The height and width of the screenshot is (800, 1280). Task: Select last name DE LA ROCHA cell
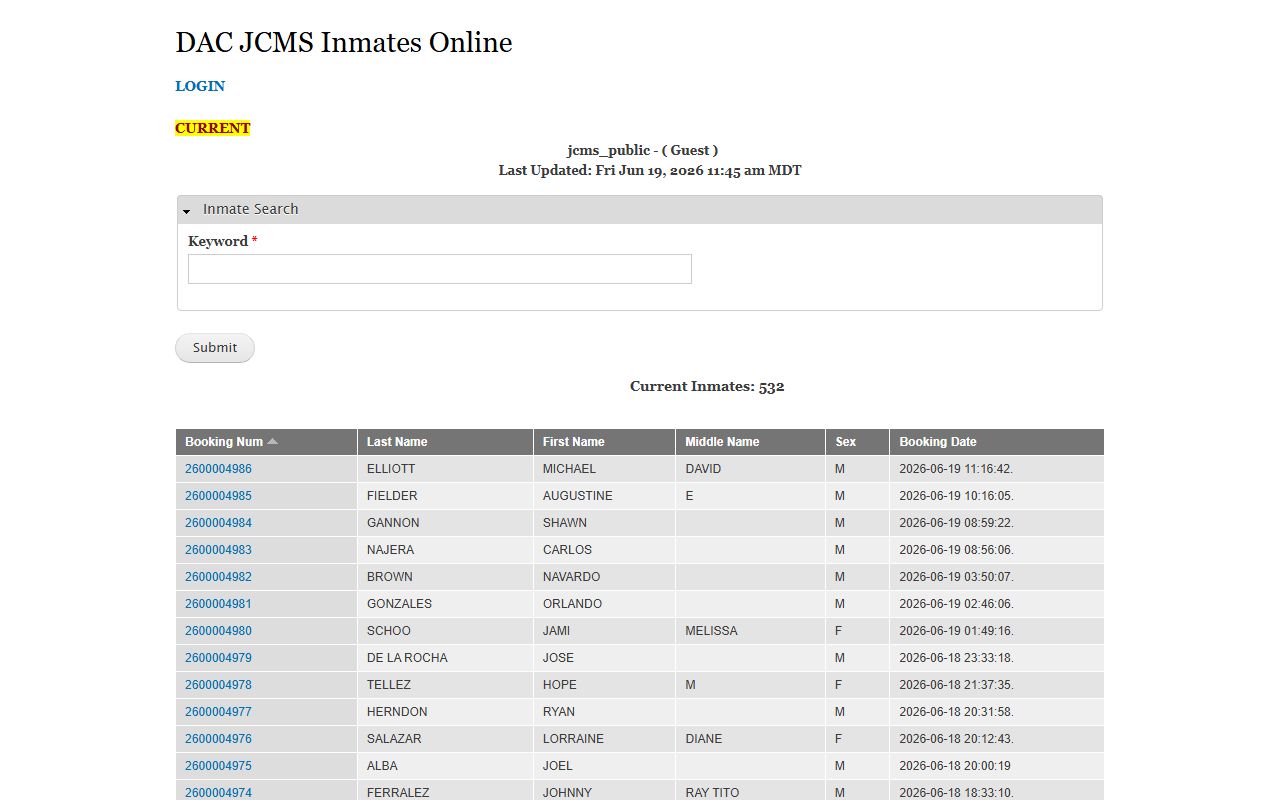point(445,658)
